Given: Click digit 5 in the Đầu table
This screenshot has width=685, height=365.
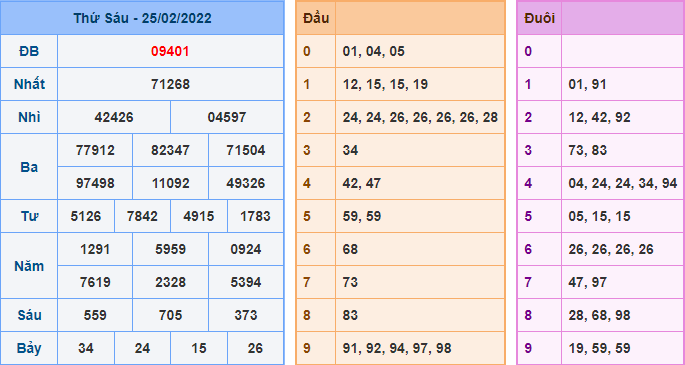Looking at the screenshot, I should point(307,216).
